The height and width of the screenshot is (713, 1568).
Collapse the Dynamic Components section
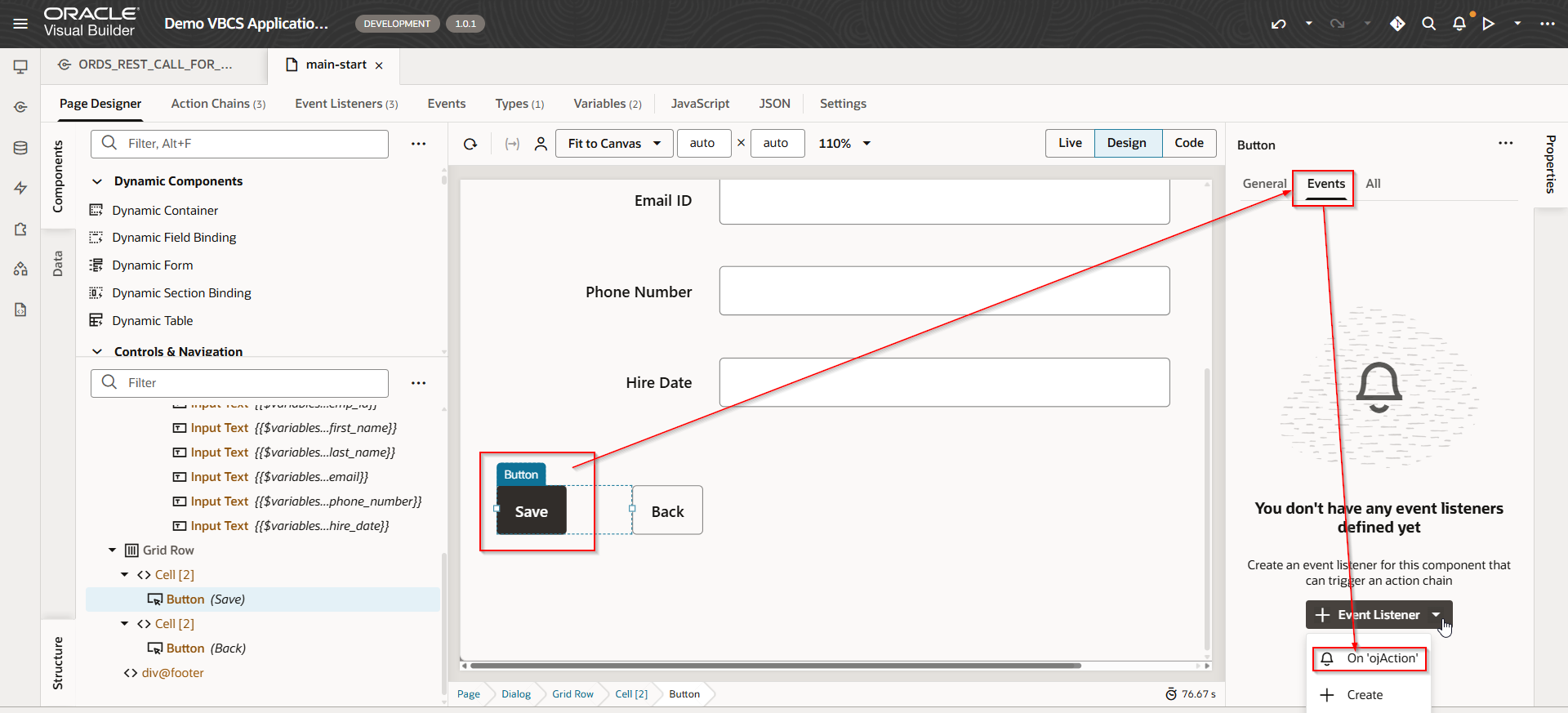(97, 181)
